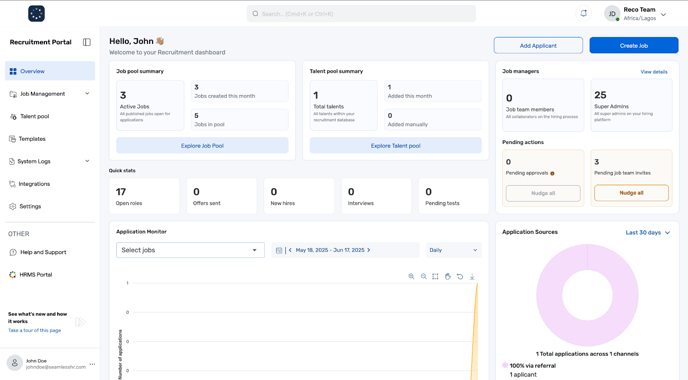Viewport: 688px width, 380px height.
Task: Download the Application Monitor chart
Action: [x=472, y=276]
